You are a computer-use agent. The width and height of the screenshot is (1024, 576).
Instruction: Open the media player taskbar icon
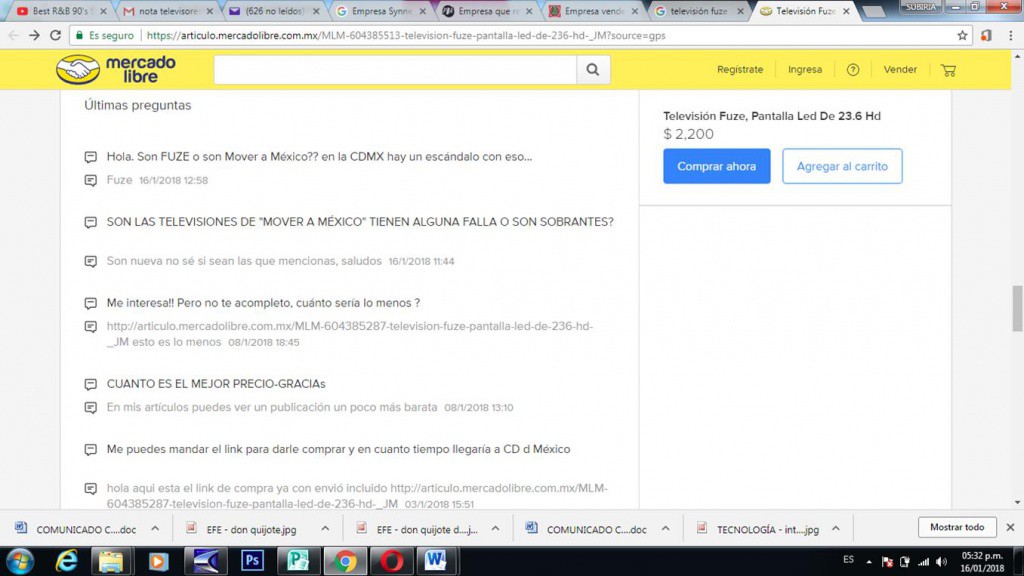[x=158, y=561]
